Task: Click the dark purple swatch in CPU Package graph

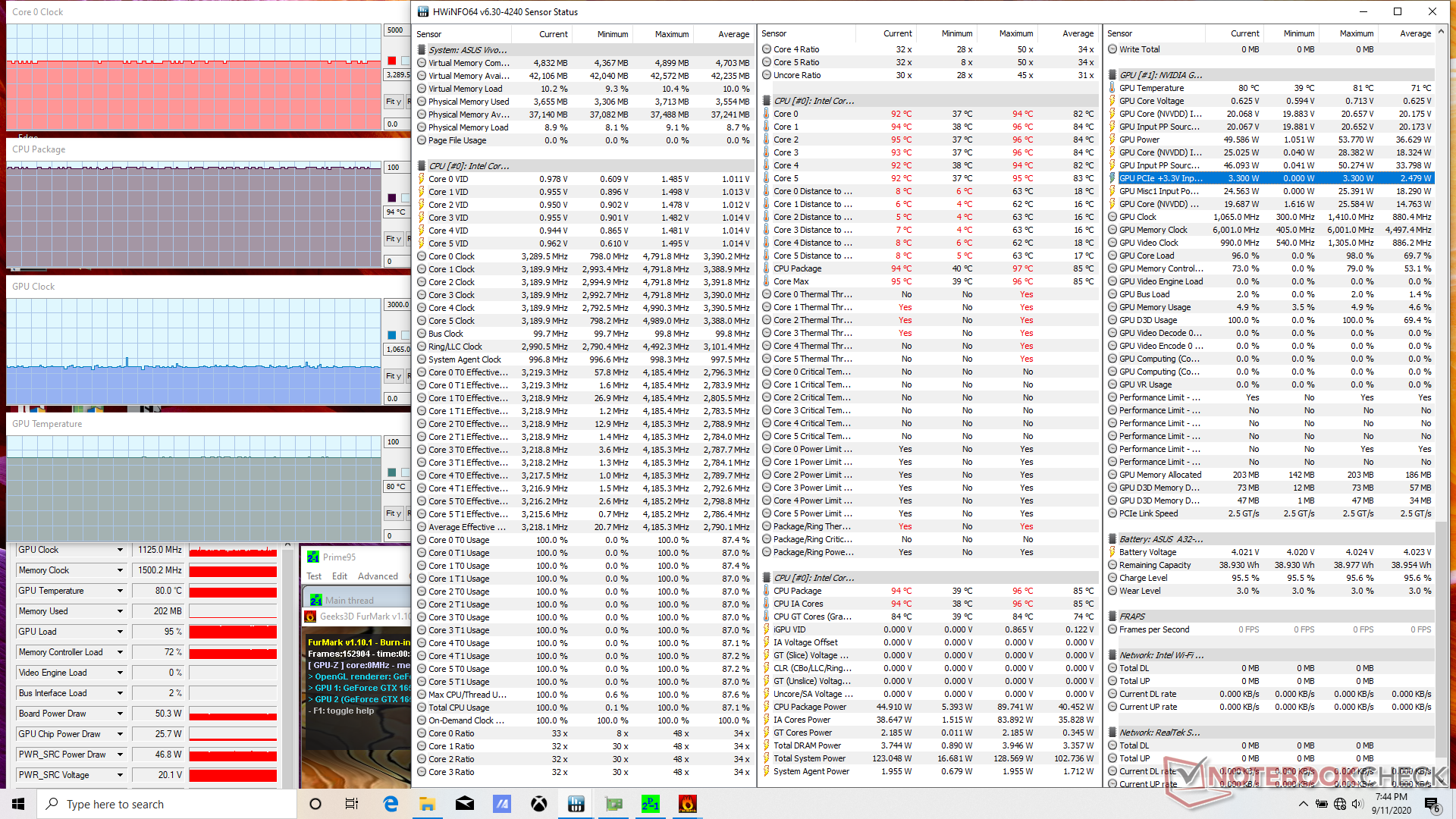Action: [392, 198]
